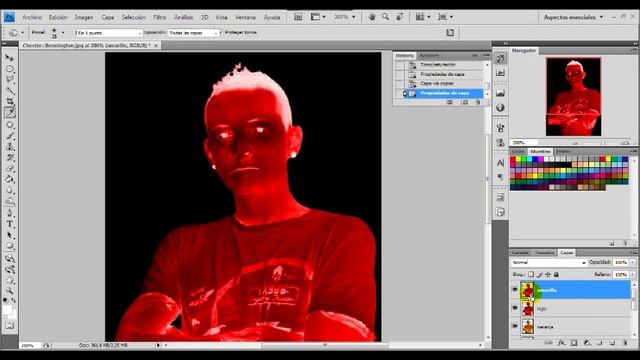Viewport: 640px width, 360px height.
Task: Hide the naranja layer
Action: (515, 327)
